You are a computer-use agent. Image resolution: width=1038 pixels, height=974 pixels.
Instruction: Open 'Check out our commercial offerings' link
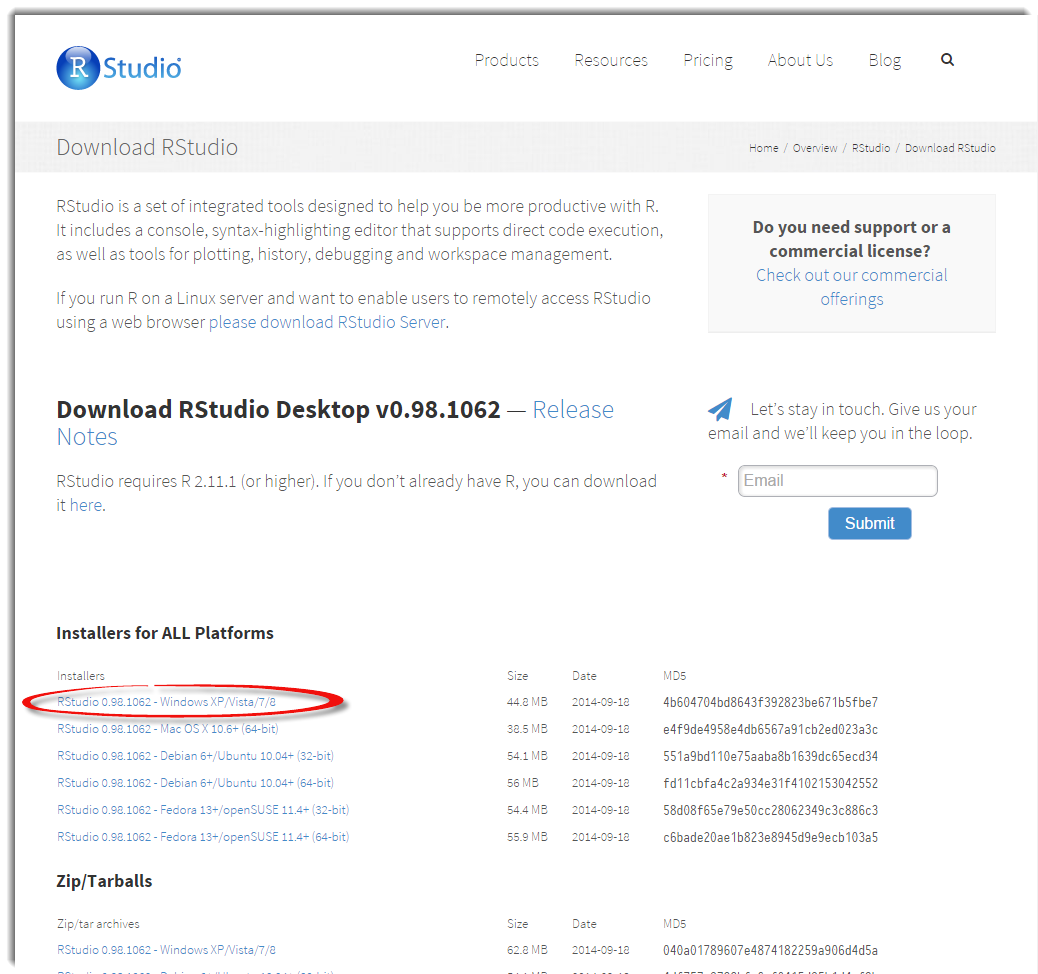852,287
